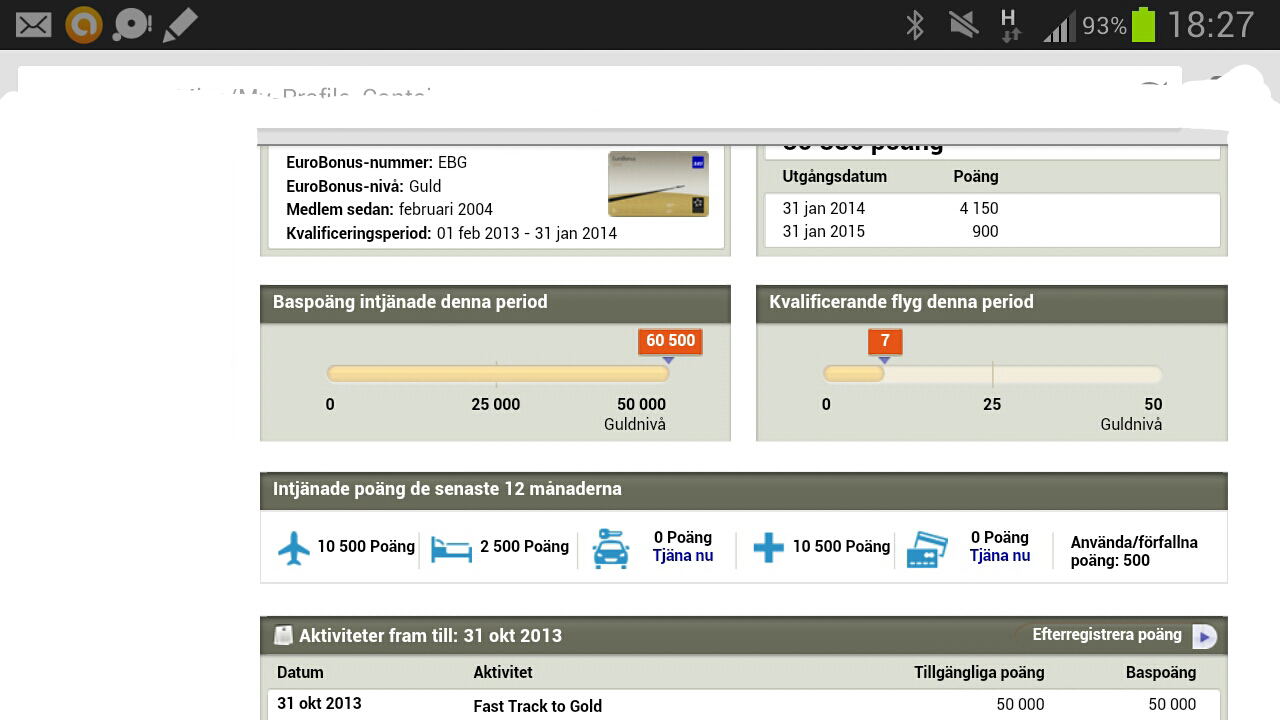Open the orange circular app notification icon
The width and height of the screenshot is (1280, 720).
(x=84, y=25)
